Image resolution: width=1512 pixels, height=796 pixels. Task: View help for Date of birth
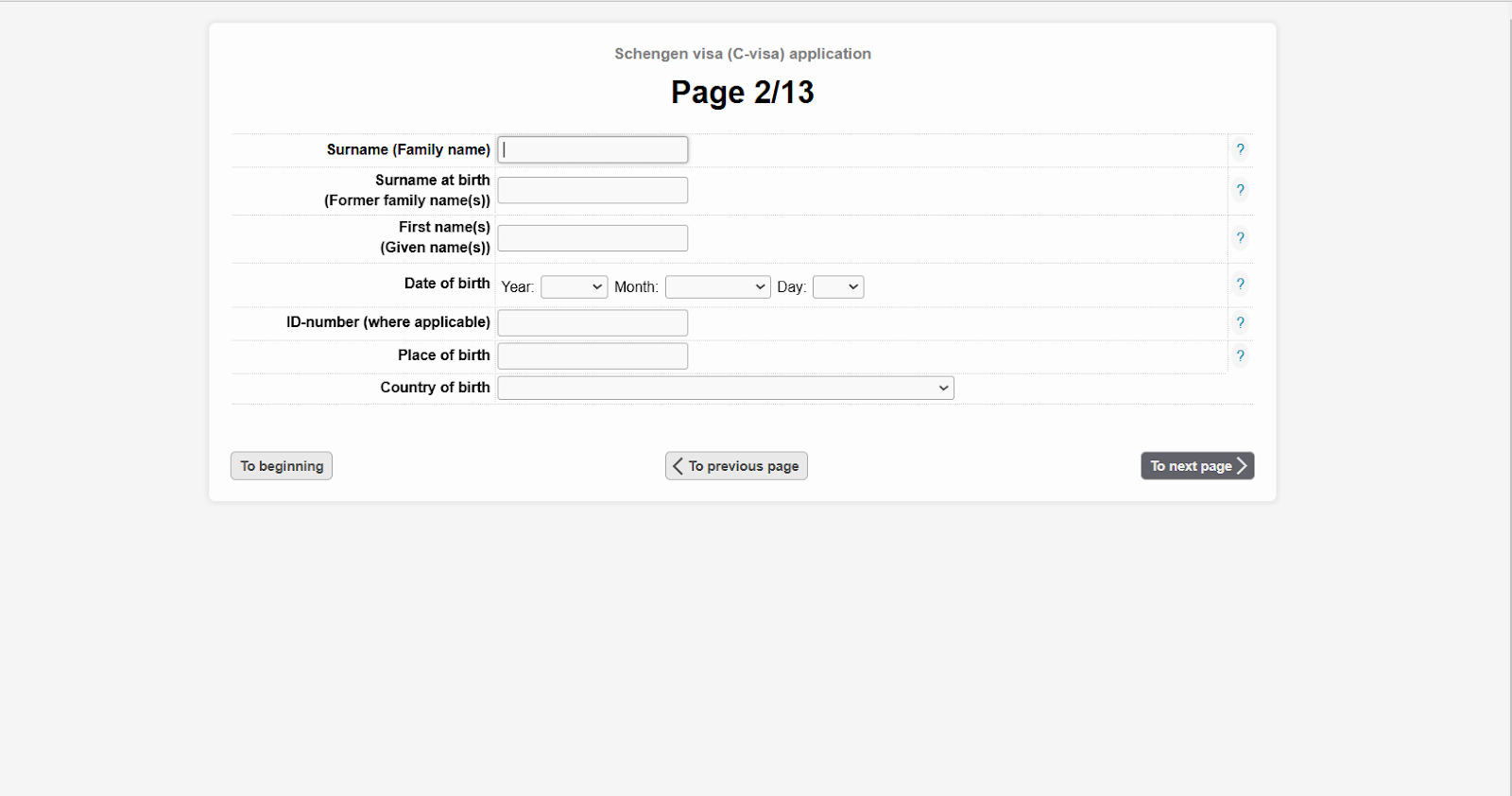coord(1240,284)
